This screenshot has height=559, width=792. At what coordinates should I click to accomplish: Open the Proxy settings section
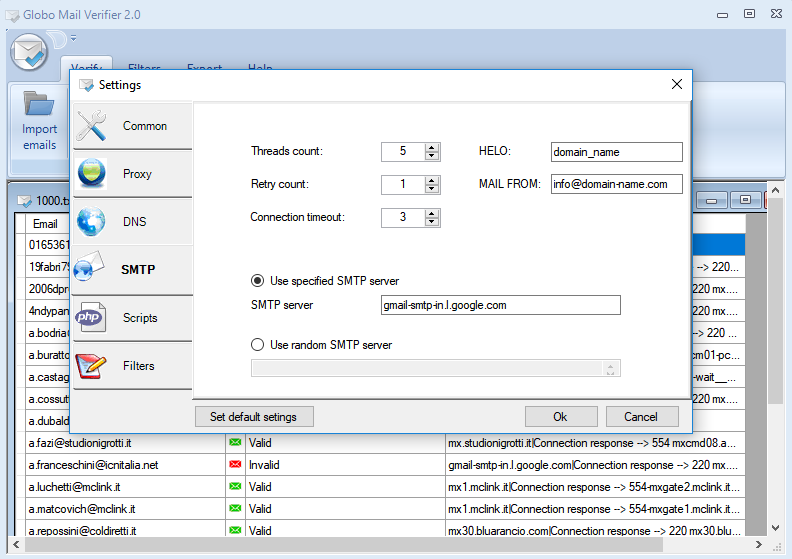(132, 174)
